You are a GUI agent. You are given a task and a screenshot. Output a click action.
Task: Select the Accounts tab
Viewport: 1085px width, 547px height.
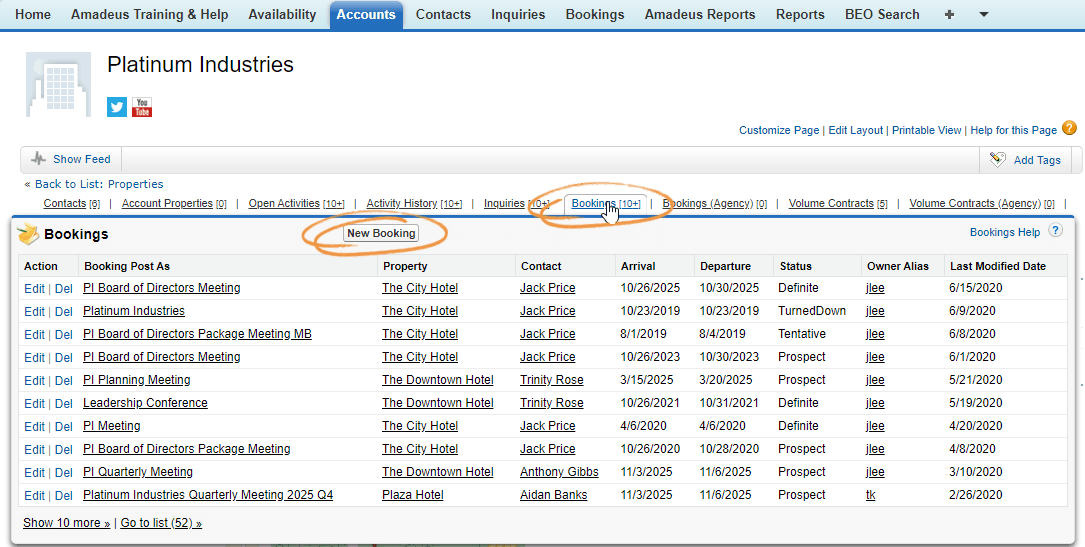click(x=366, y=15)
